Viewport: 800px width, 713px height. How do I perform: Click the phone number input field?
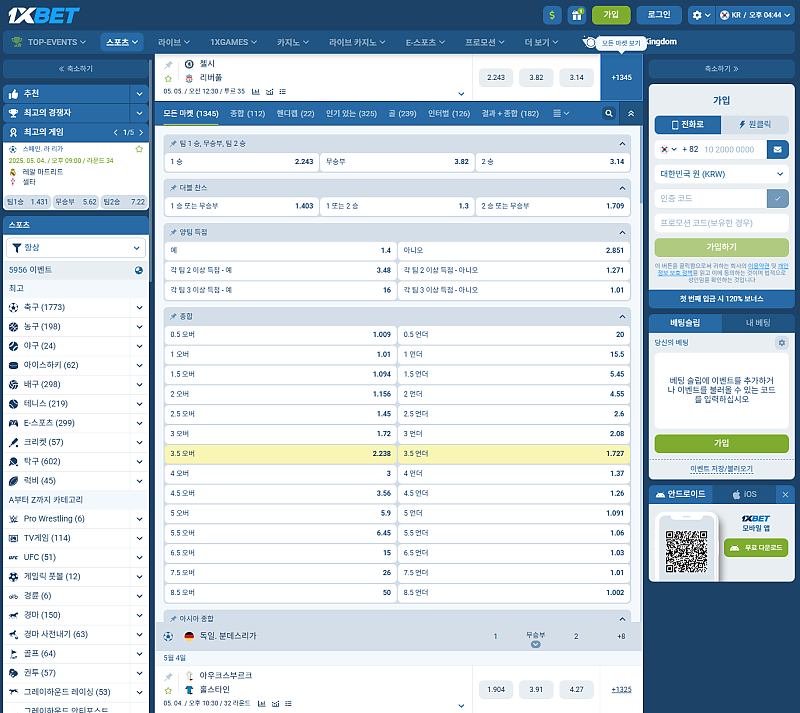732,149
